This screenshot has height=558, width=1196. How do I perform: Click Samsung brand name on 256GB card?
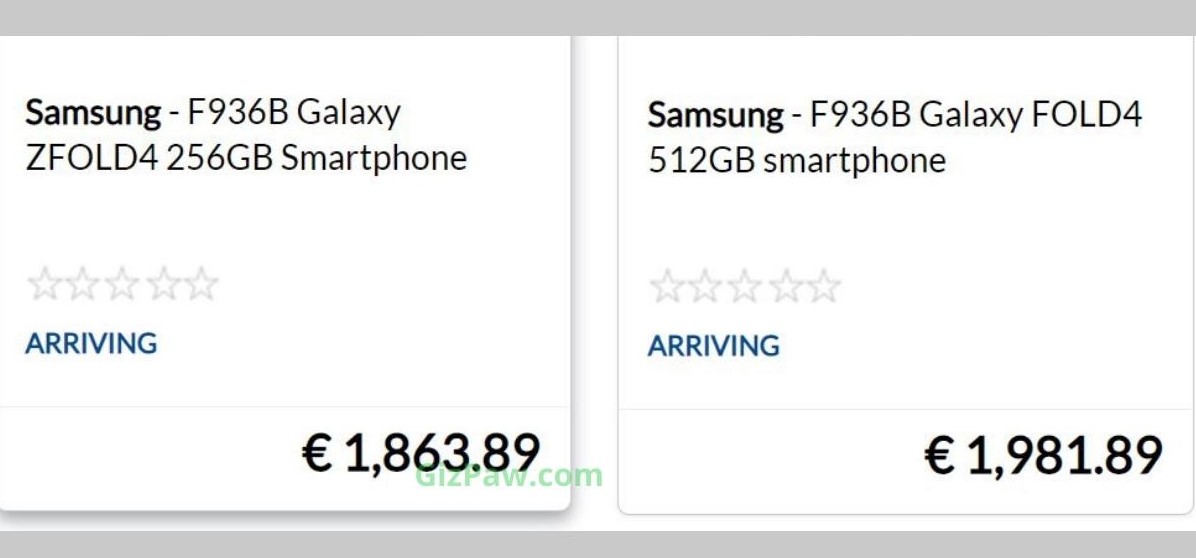point(93,112)
